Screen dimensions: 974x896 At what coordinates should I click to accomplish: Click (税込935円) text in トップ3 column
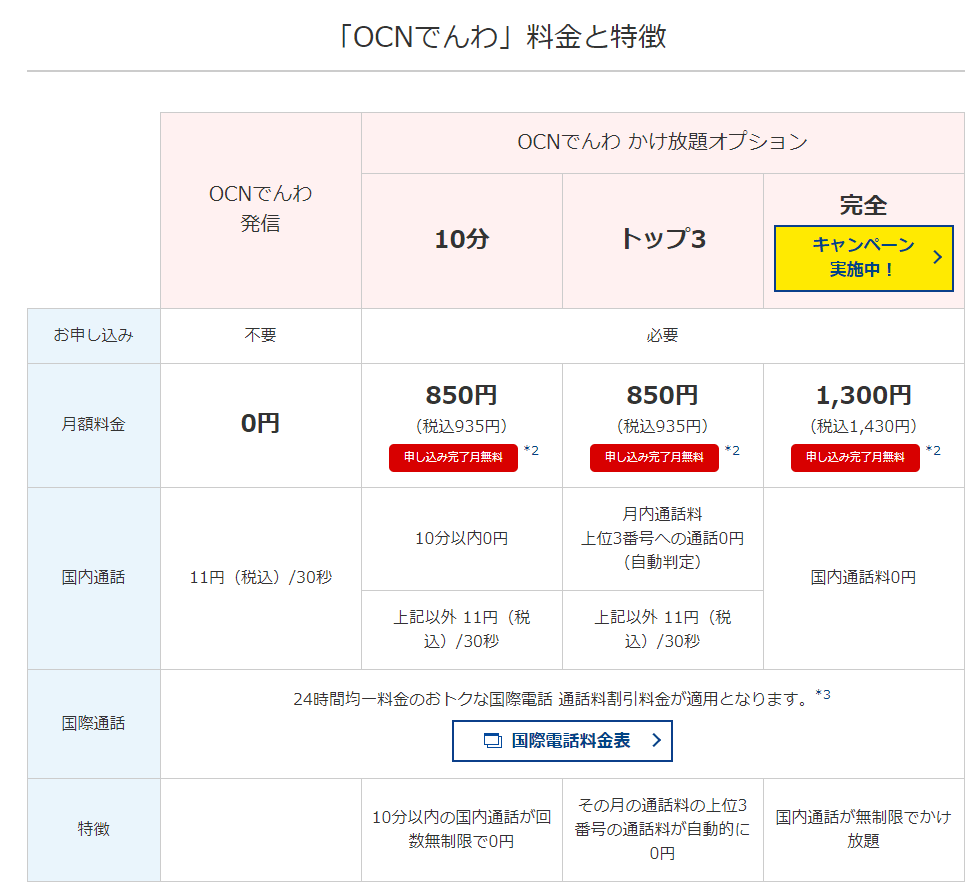pos(663,426)
